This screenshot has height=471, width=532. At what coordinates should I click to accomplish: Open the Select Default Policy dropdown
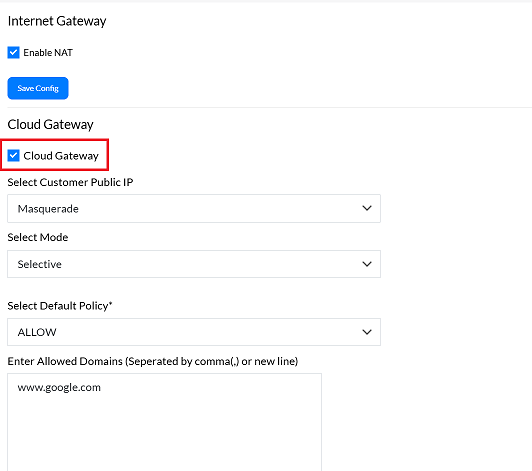pyautogui.click(x=194, y=332)
